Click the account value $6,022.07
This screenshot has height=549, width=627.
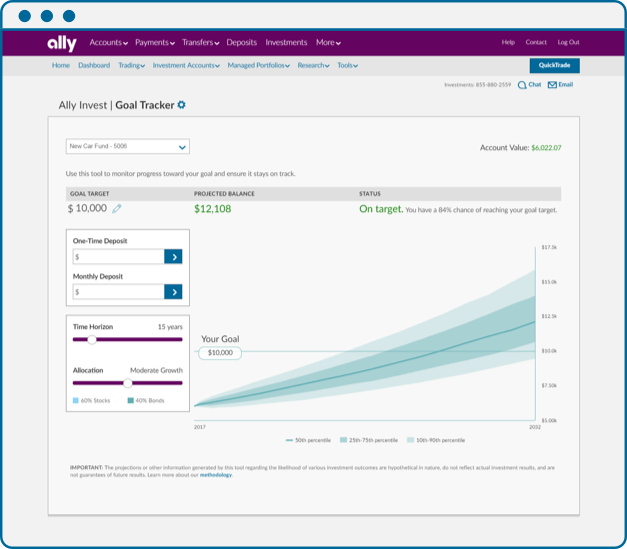[x=546, y=148]
